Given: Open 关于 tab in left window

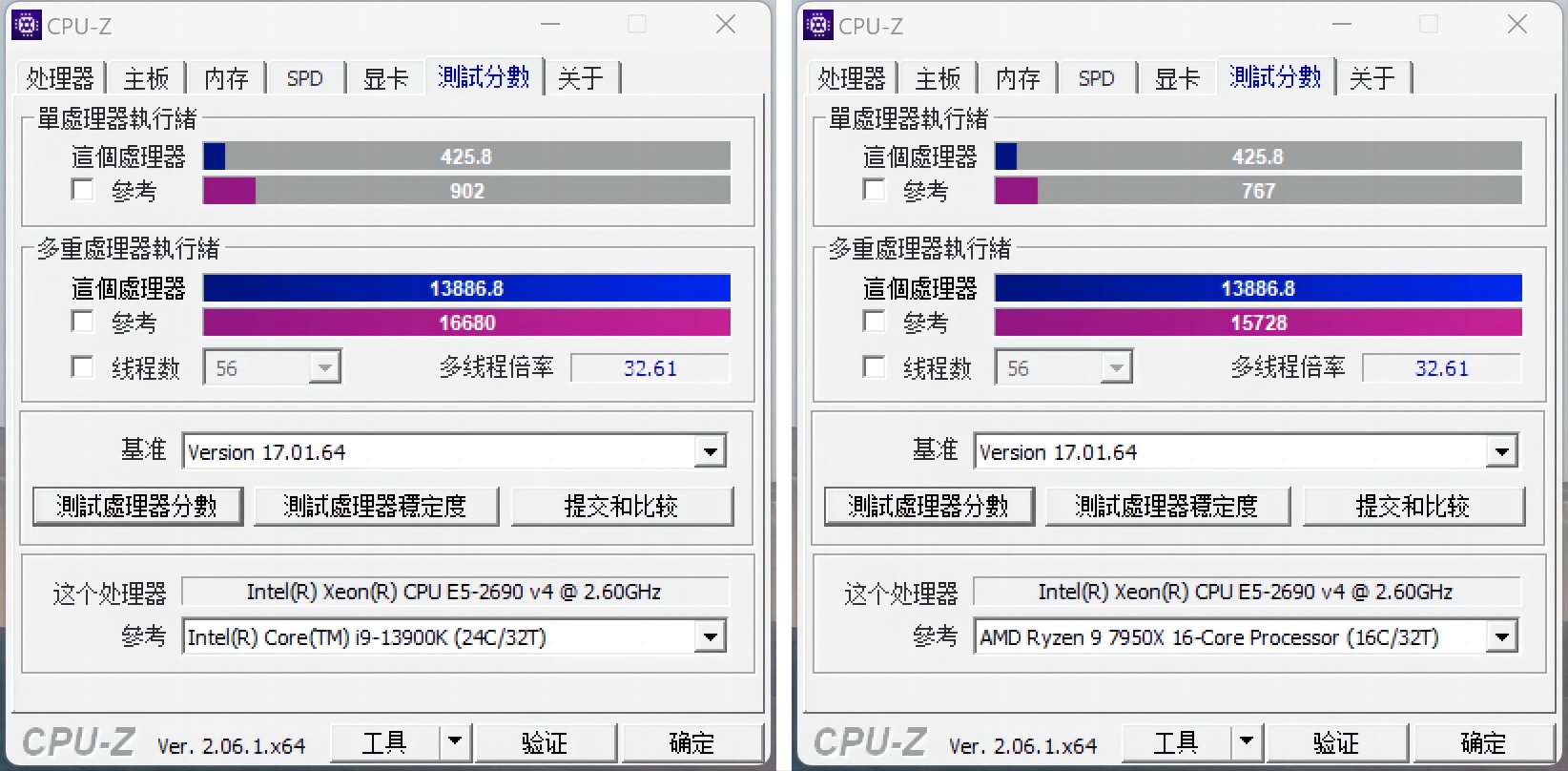Looking at the screenshot, I should click(x=581, y=77).
